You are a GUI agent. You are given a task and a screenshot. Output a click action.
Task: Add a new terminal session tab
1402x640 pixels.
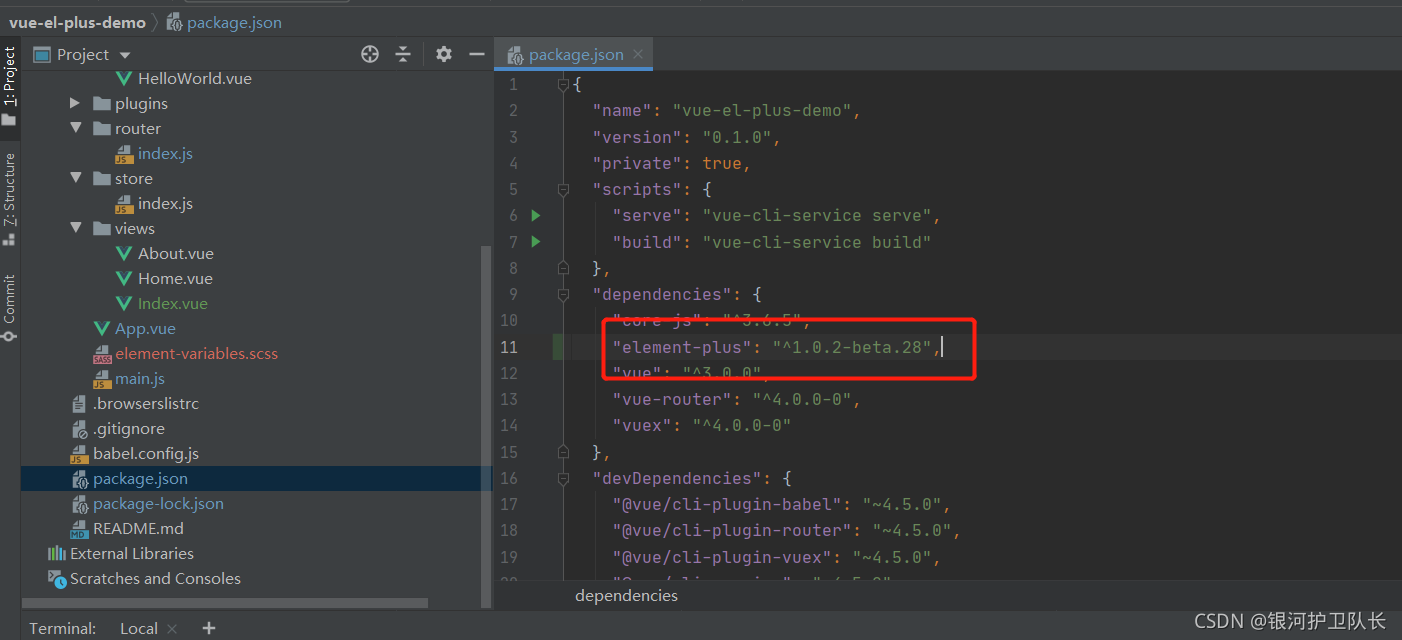click(208, 628)
